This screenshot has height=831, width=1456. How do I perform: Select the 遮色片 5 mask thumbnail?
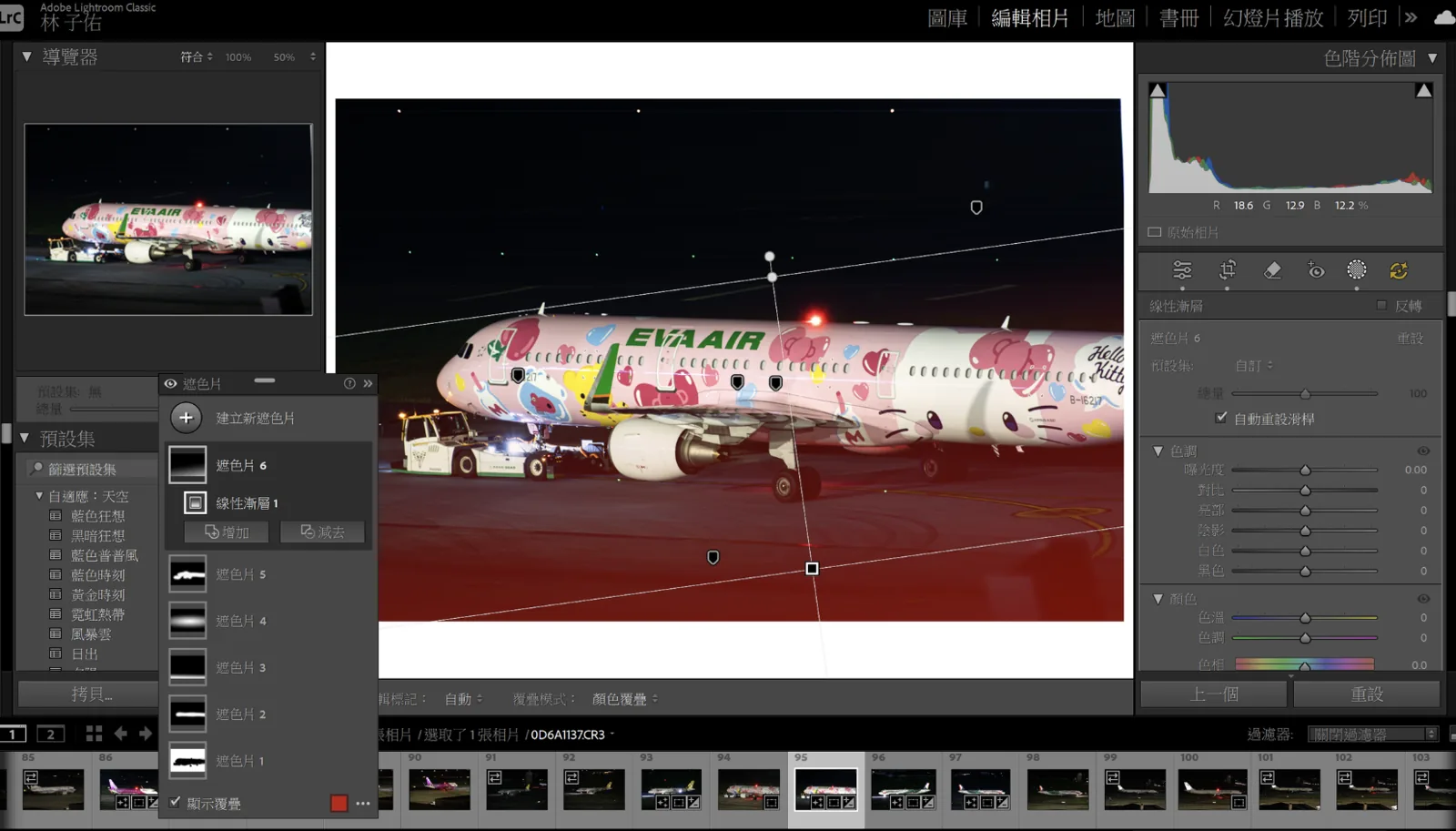tap(187, 574)
